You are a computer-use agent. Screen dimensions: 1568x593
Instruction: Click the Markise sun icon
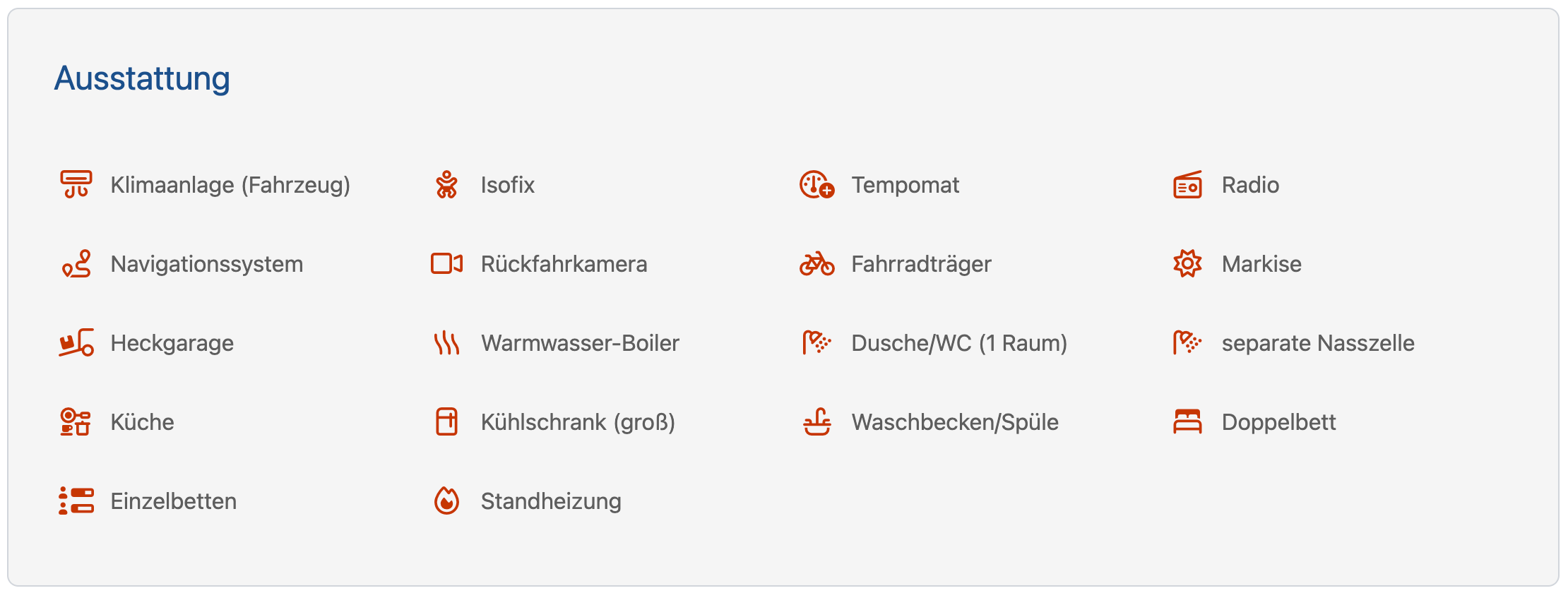coord(1187,264)
